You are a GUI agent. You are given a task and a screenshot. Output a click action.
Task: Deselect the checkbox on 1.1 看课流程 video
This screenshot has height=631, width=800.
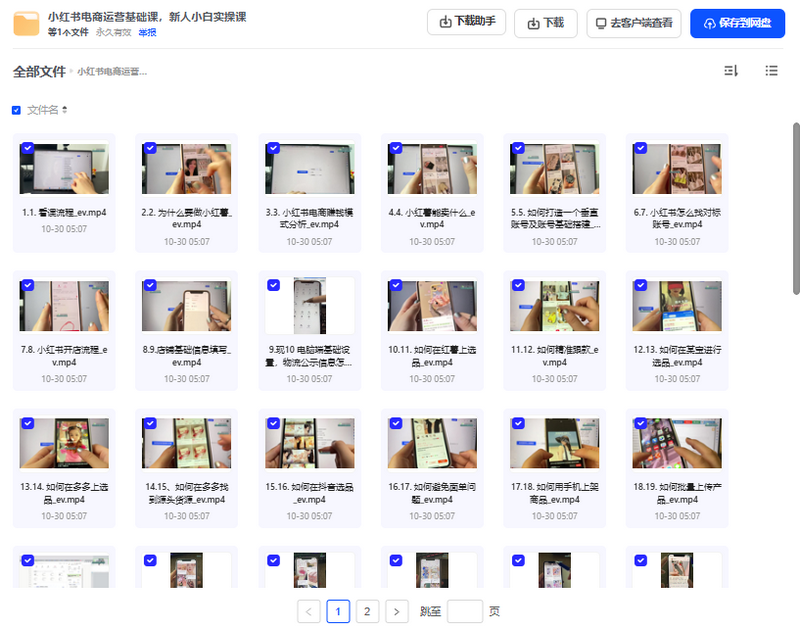27,148
